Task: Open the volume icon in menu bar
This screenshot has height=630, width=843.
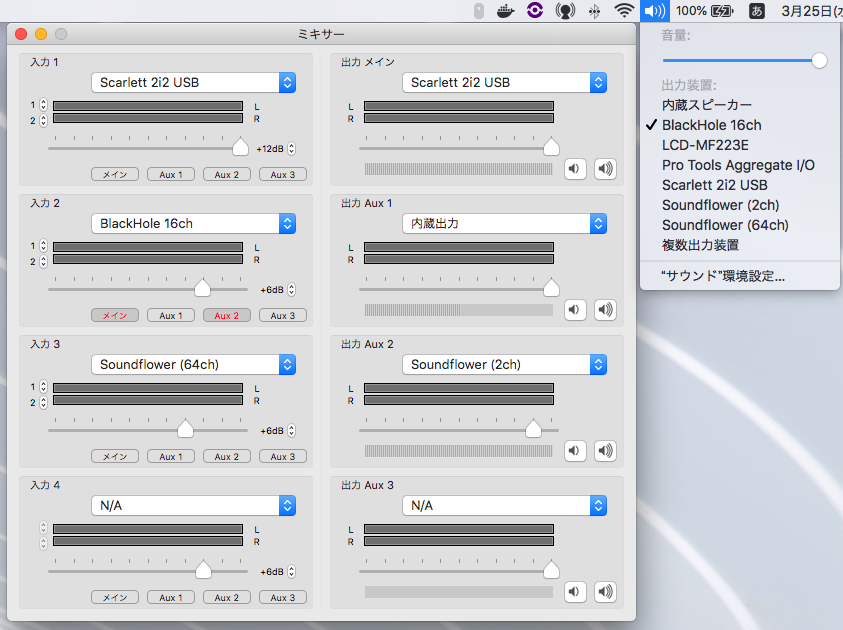Action: 654,11
